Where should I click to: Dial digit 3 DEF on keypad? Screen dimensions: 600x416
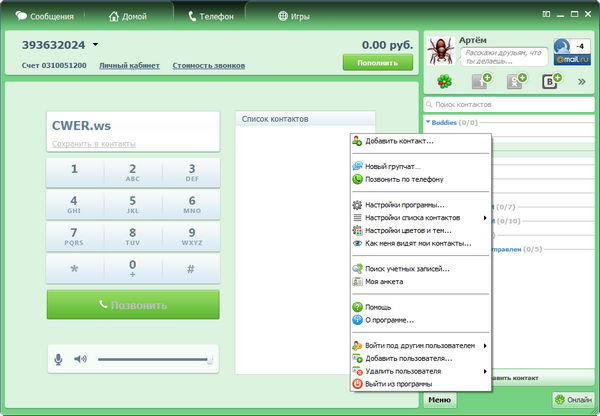tap(192, 173)
